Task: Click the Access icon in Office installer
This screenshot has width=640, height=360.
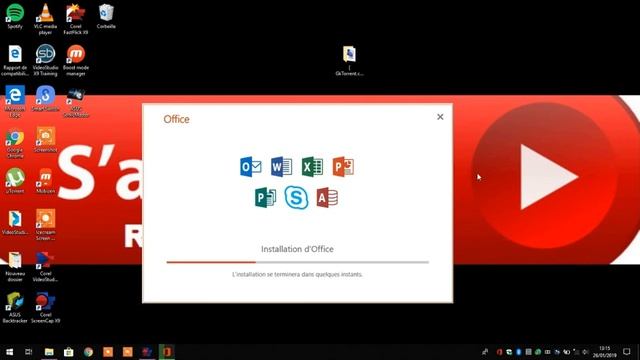Action: coord(327,198)
